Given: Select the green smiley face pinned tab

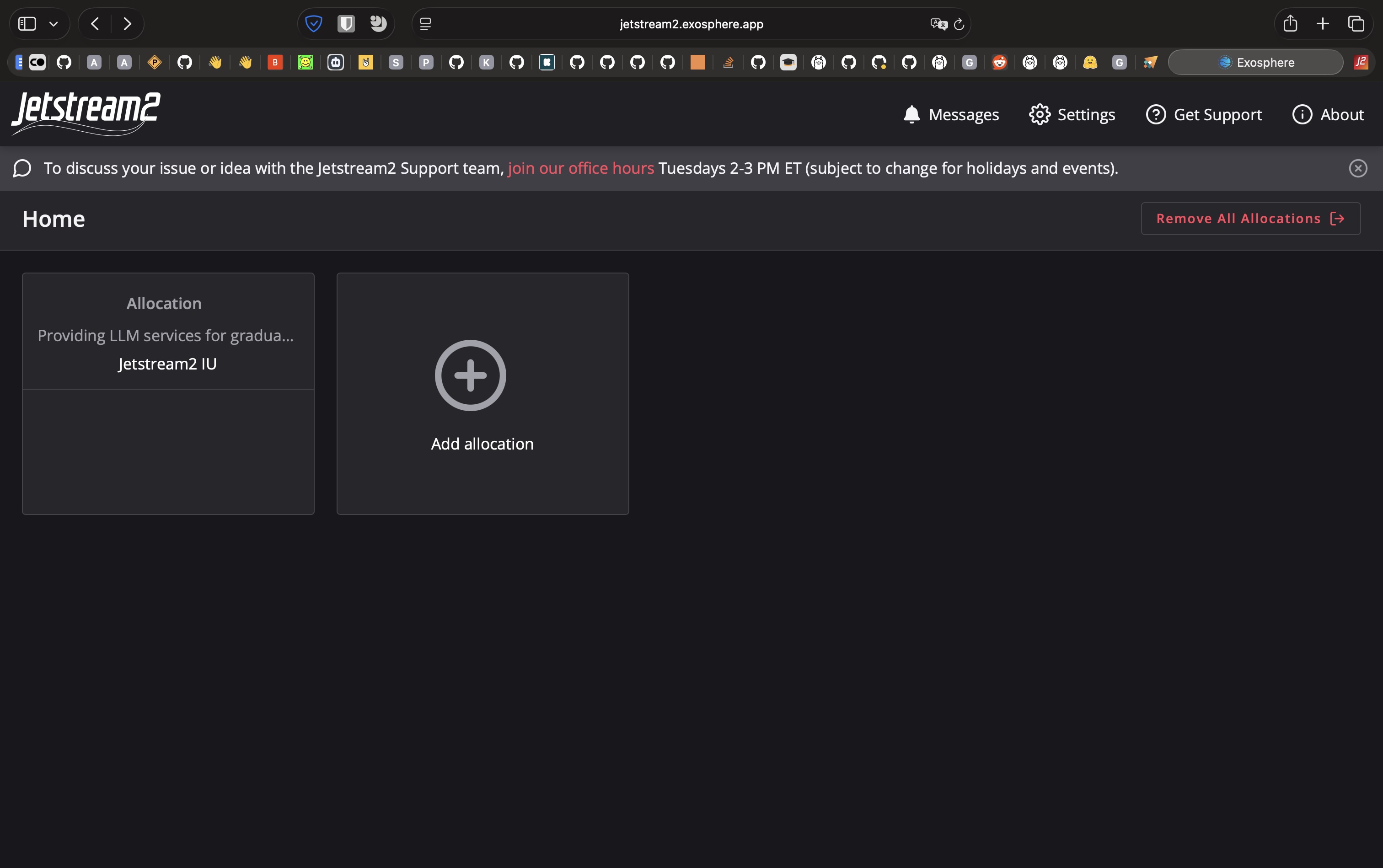Looking at the screenshot, I should point(306,62).
